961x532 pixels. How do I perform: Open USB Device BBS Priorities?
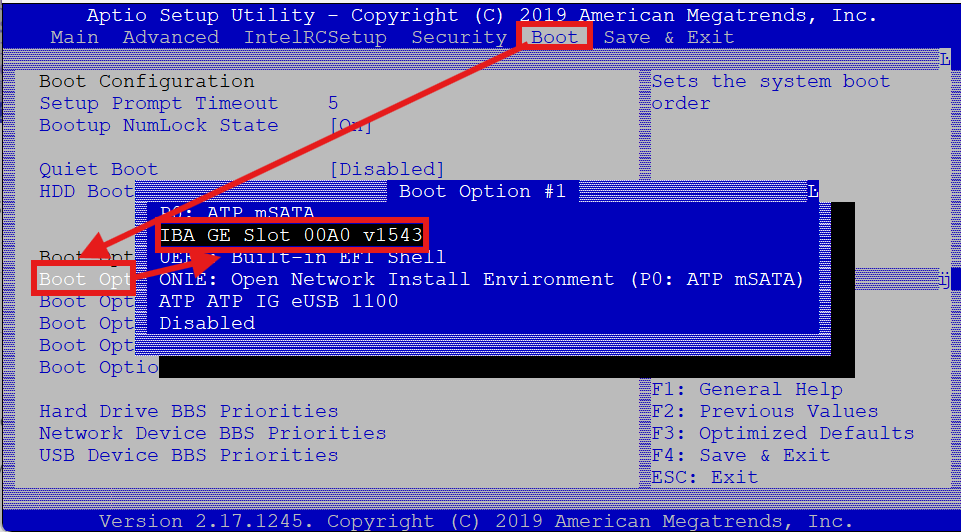(x=188, y=455)
